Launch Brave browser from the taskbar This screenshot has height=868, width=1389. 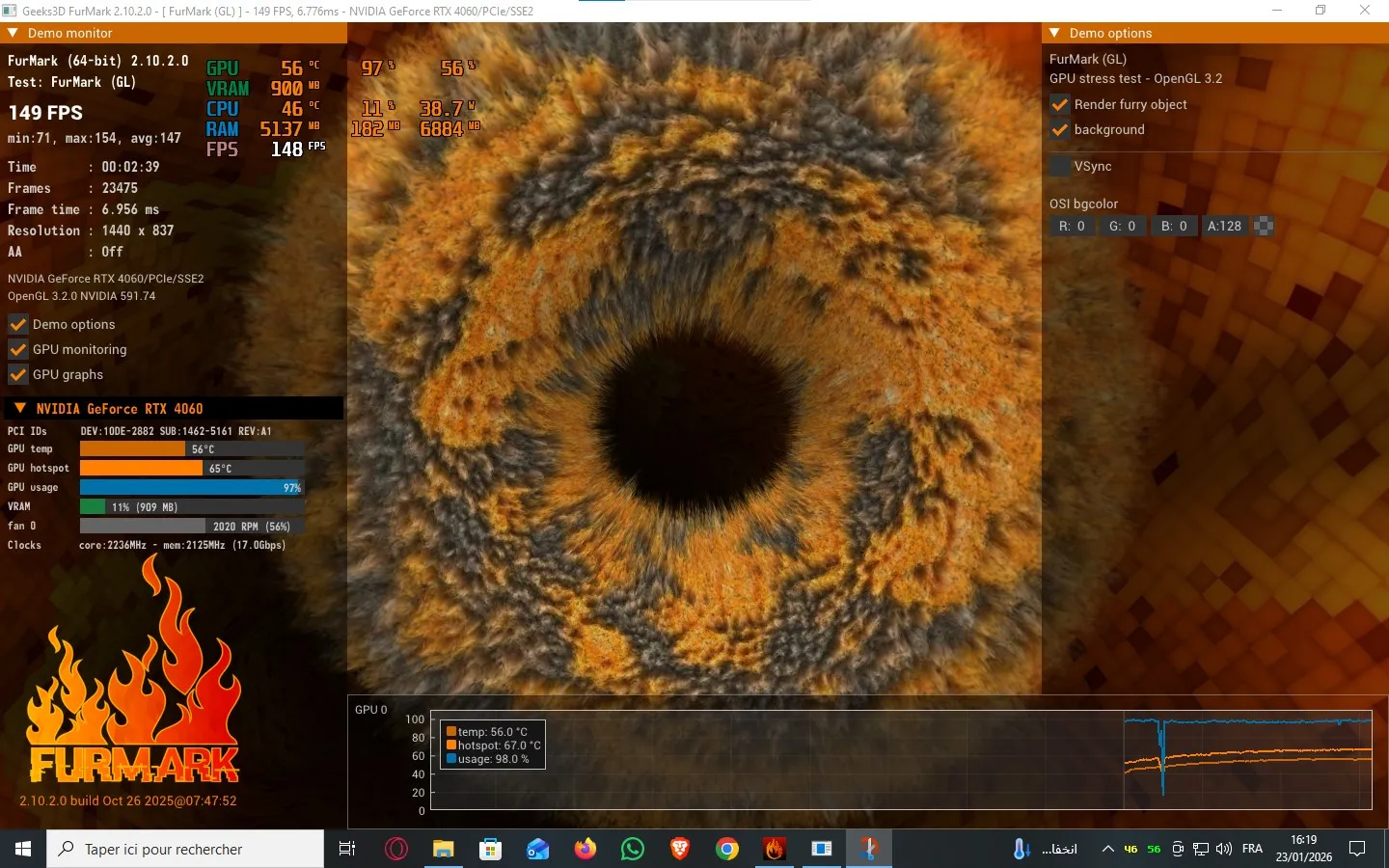pos(679,849)
